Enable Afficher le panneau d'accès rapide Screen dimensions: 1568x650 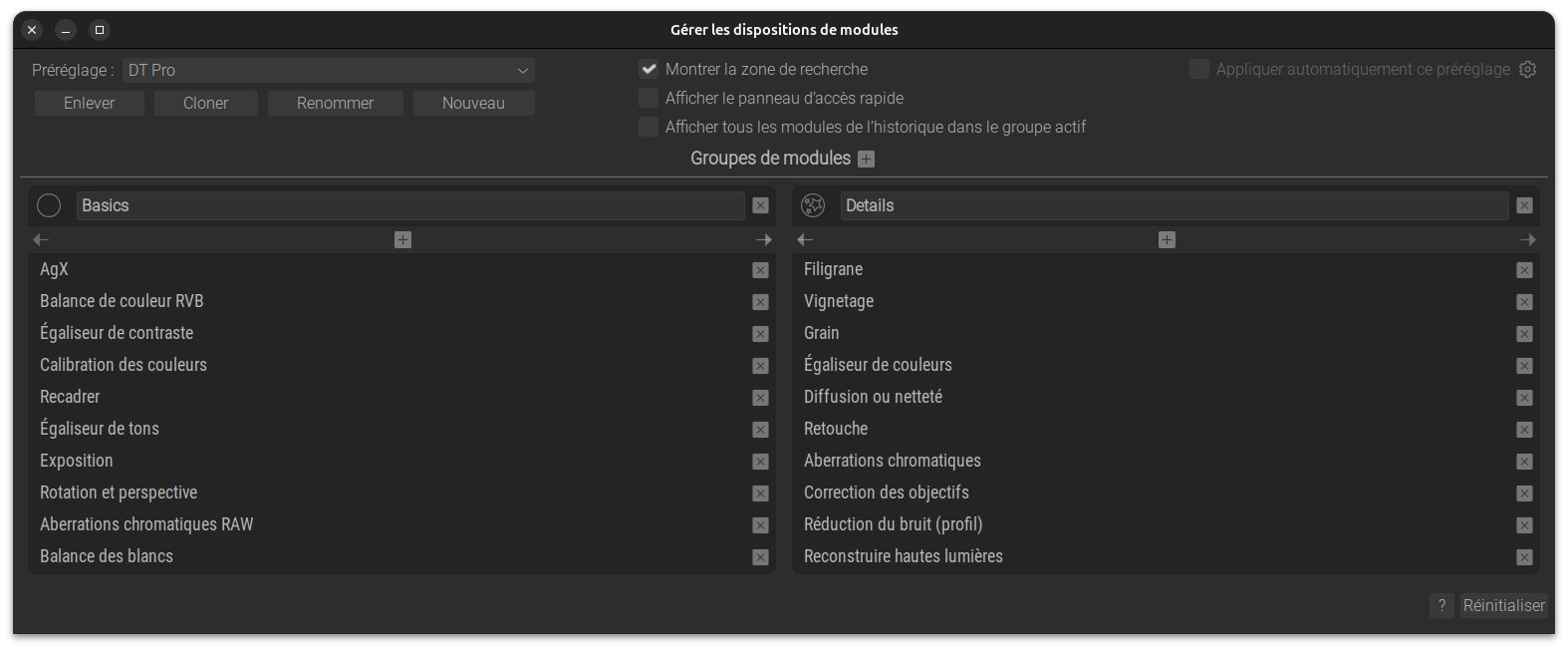pos(649,98)
